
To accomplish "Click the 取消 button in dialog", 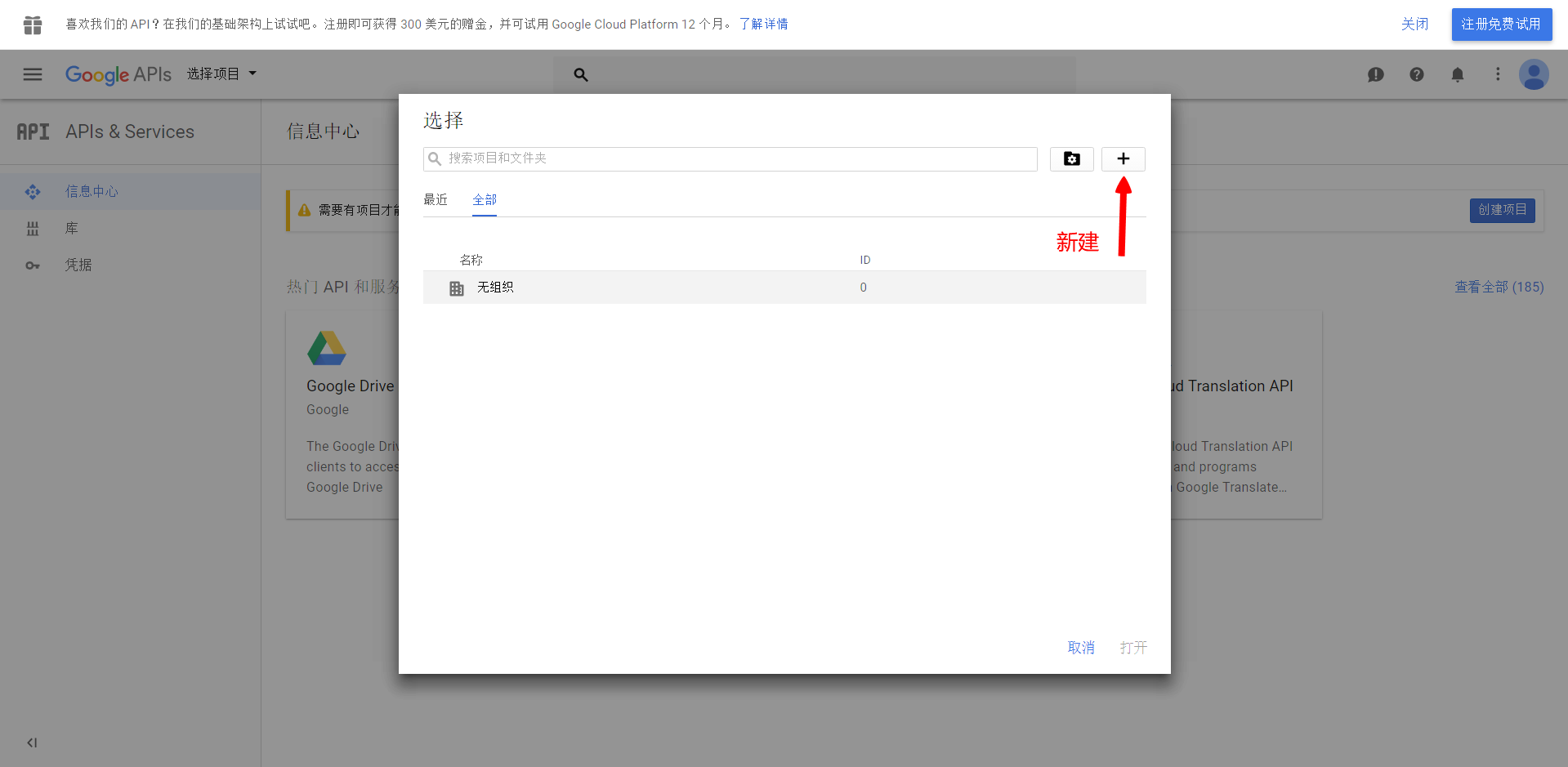I will (1080, 647).
